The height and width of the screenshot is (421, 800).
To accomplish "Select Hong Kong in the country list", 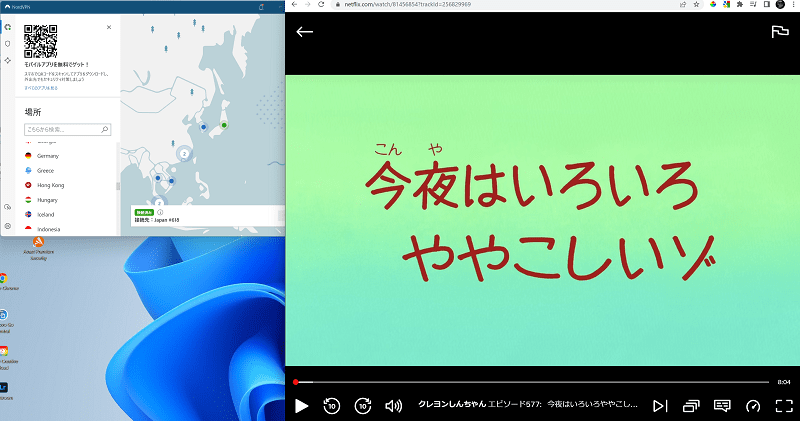I will click(x=67, y=185).
